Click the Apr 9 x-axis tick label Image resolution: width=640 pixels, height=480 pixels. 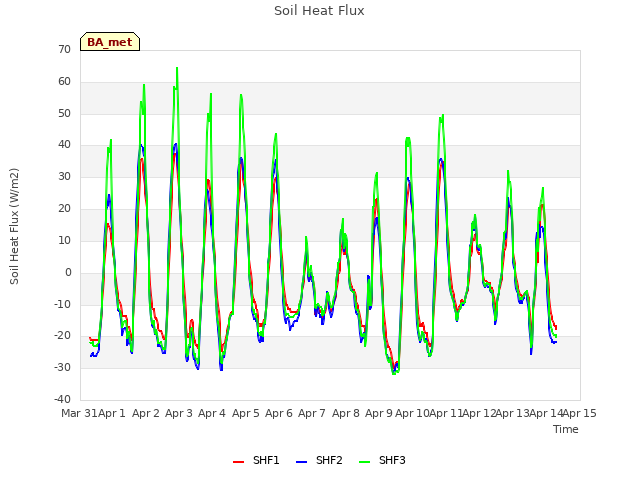[379, 413]
